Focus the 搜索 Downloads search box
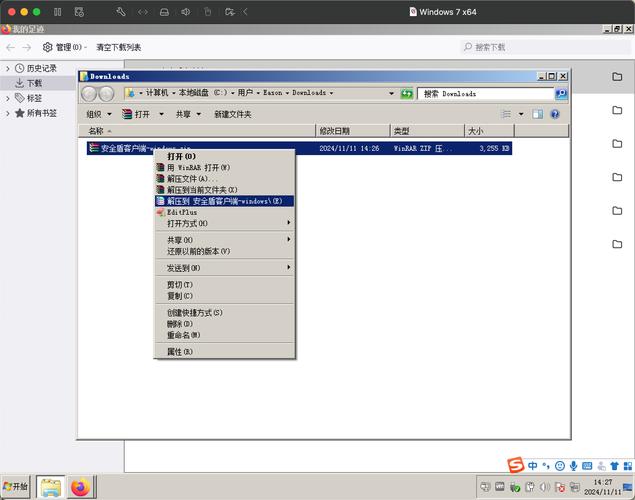Screen dimensions: 635x500 (x=486, y=94)
